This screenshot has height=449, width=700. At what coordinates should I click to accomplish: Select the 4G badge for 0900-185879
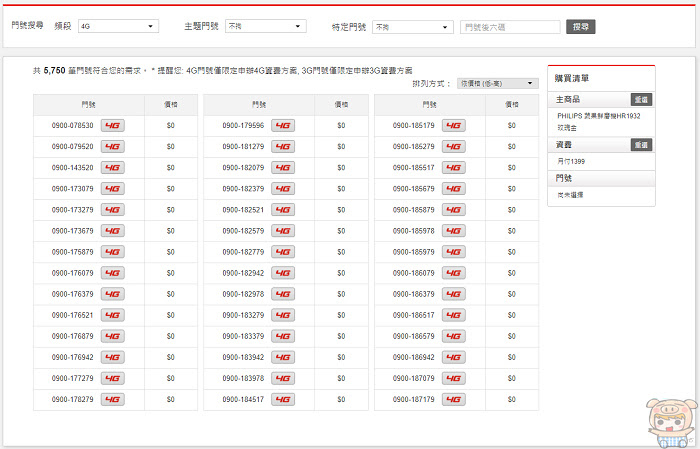pos(454,210)
